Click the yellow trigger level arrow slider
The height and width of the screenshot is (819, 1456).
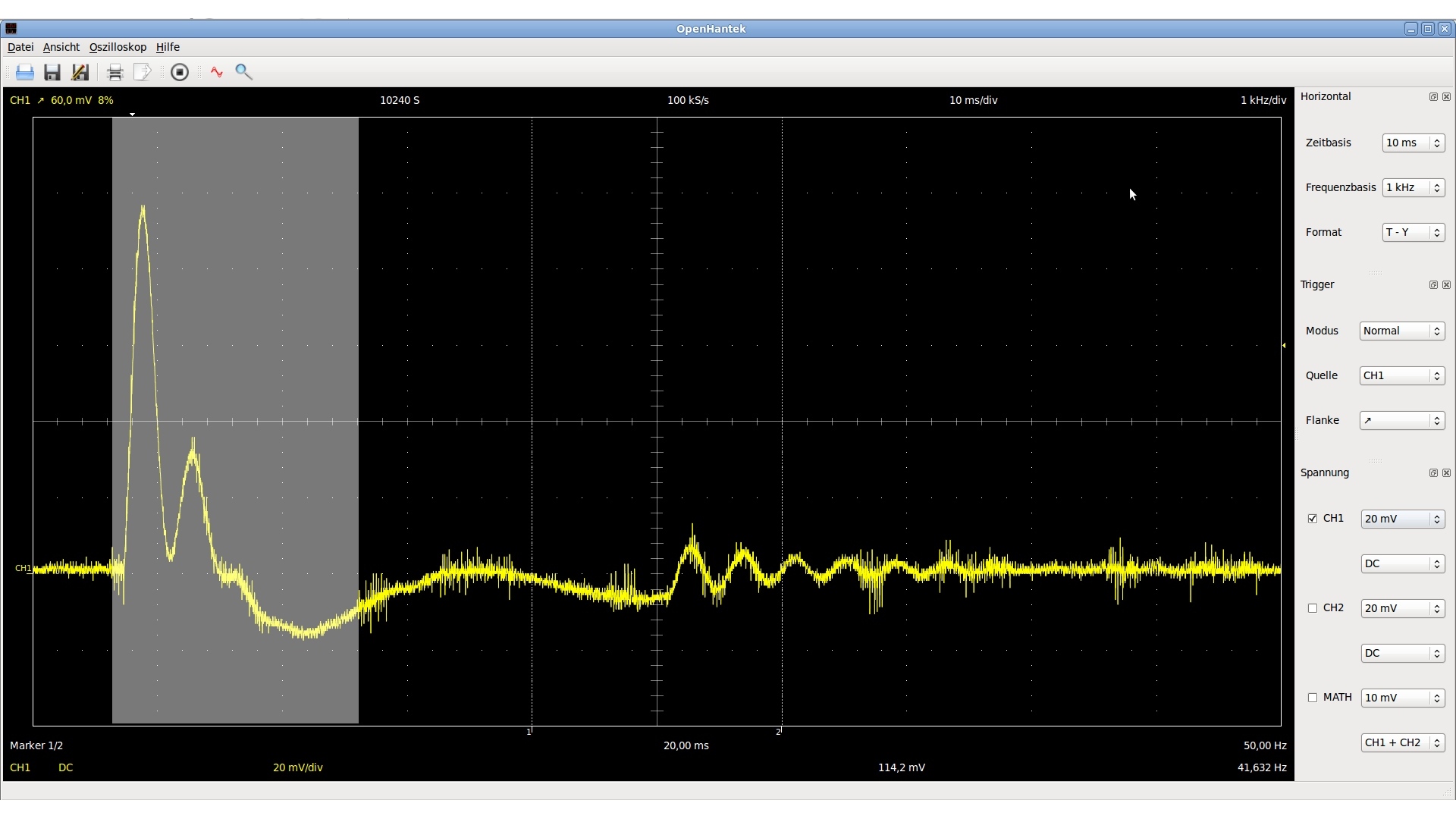pyautogui.click(x=1284, y=346)
